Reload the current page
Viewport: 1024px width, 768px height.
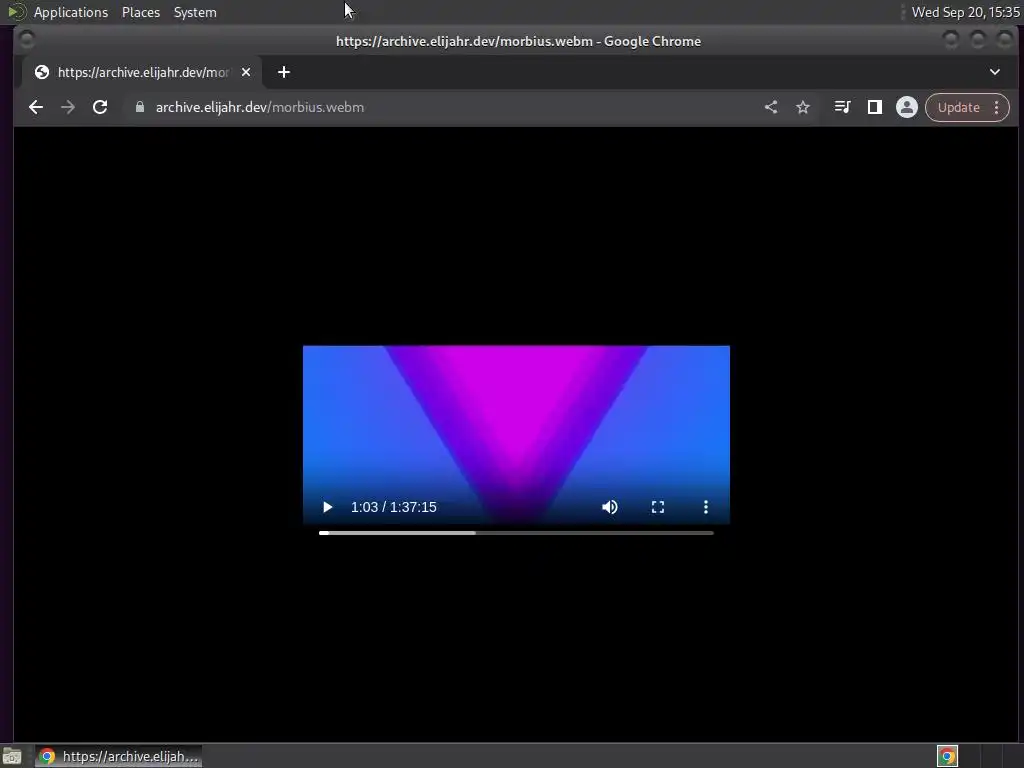100,107
